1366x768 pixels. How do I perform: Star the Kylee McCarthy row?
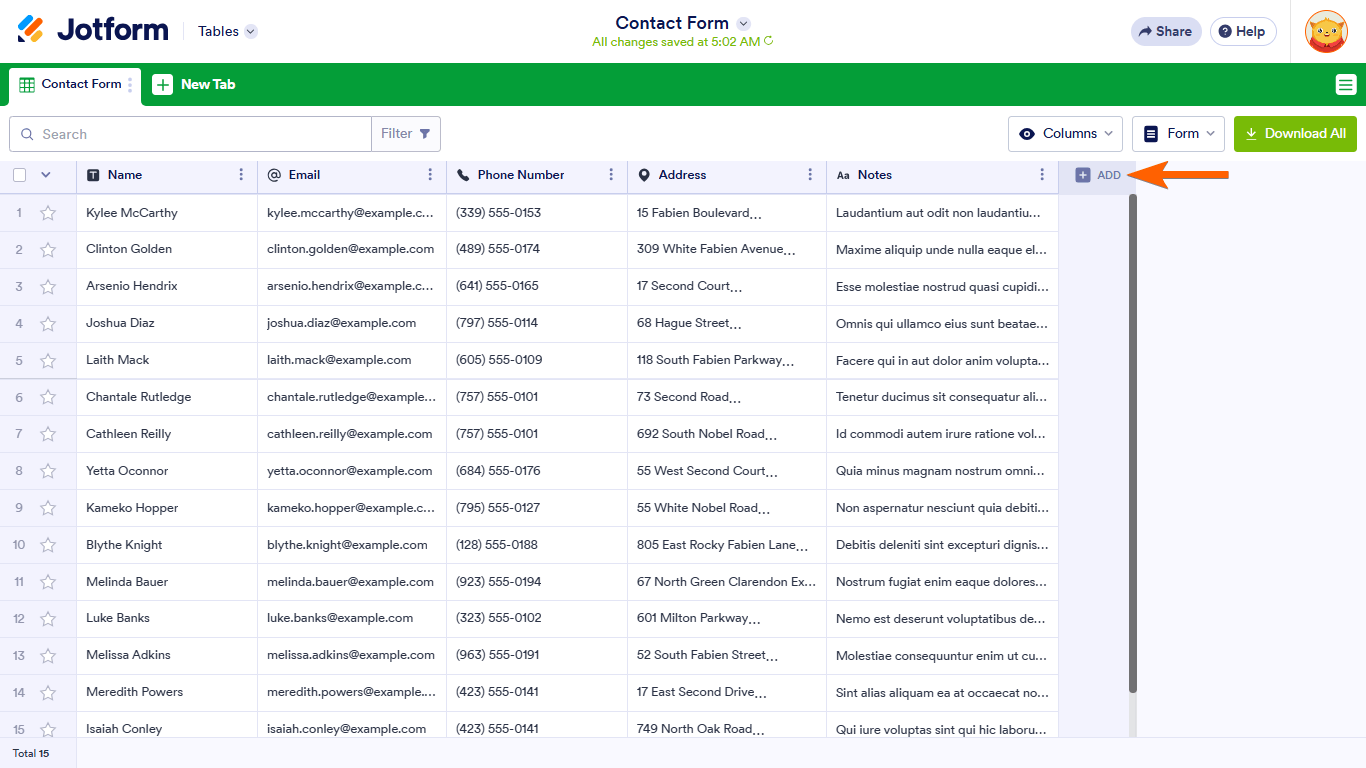48,213
